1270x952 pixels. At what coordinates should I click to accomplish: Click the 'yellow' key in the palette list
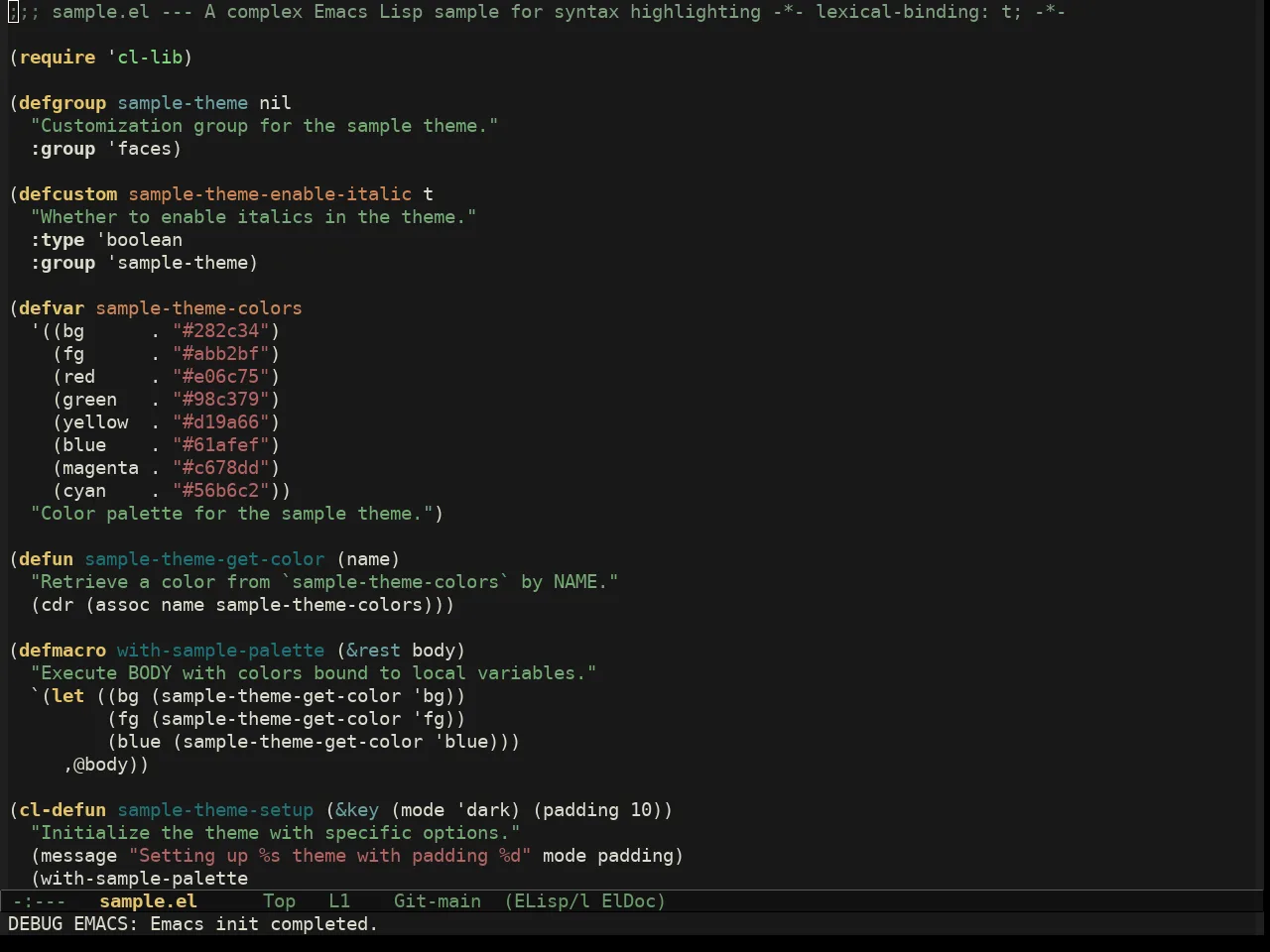coord(95,421)
